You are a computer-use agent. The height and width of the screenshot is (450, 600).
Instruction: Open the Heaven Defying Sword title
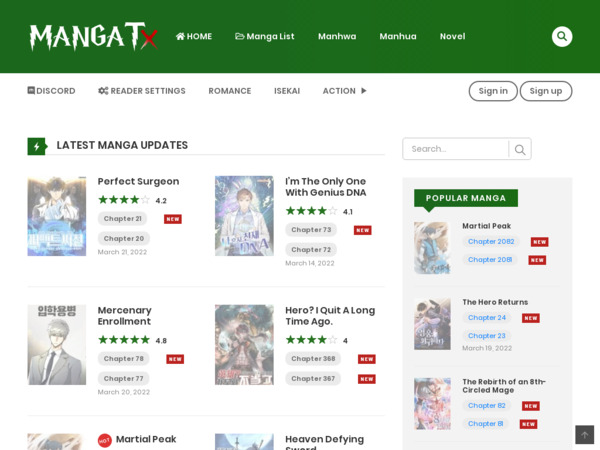click(x=324, y=442)
